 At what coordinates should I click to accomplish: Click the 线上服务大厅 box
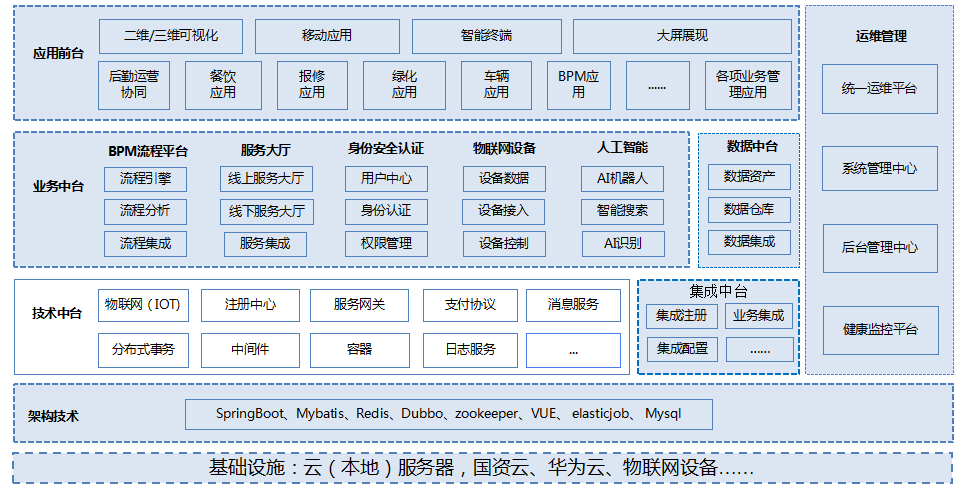tap(266, 180)
